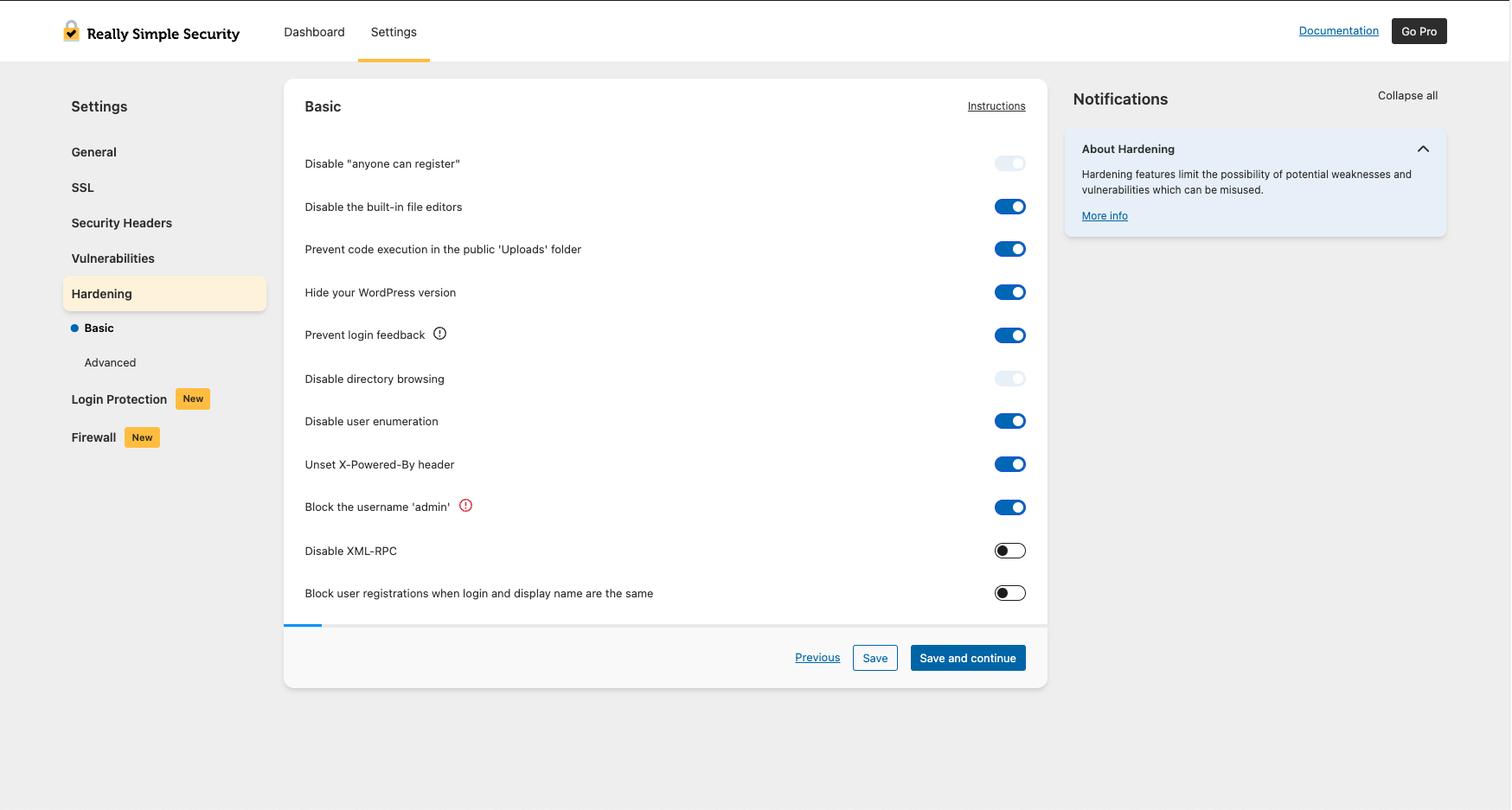Open More info link about hardening
Screen dimensions: 1512x810
pos(1105,216)
